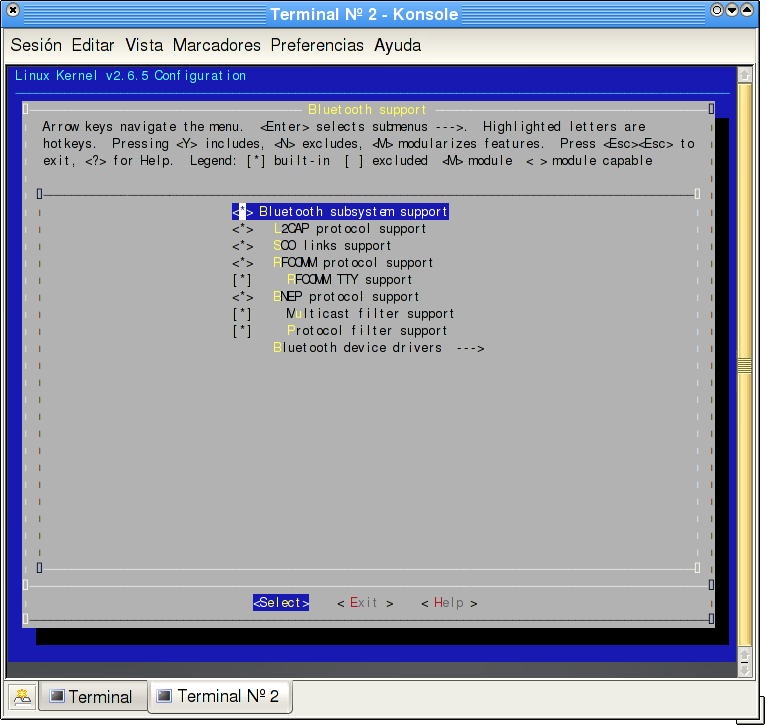This screenshot has width=766, height=726.
Task: Click the terminal icon on Terminal Nº 2 tab
Action: point(164,695)
